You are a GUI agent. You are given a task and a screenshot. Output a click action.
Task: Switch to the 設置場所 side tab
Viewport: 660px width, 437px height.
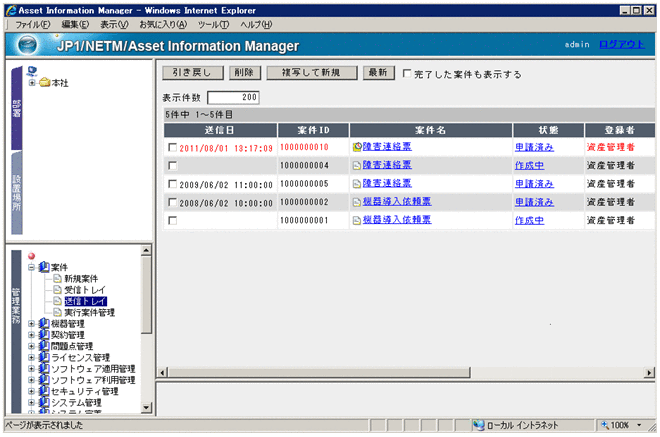17,192
